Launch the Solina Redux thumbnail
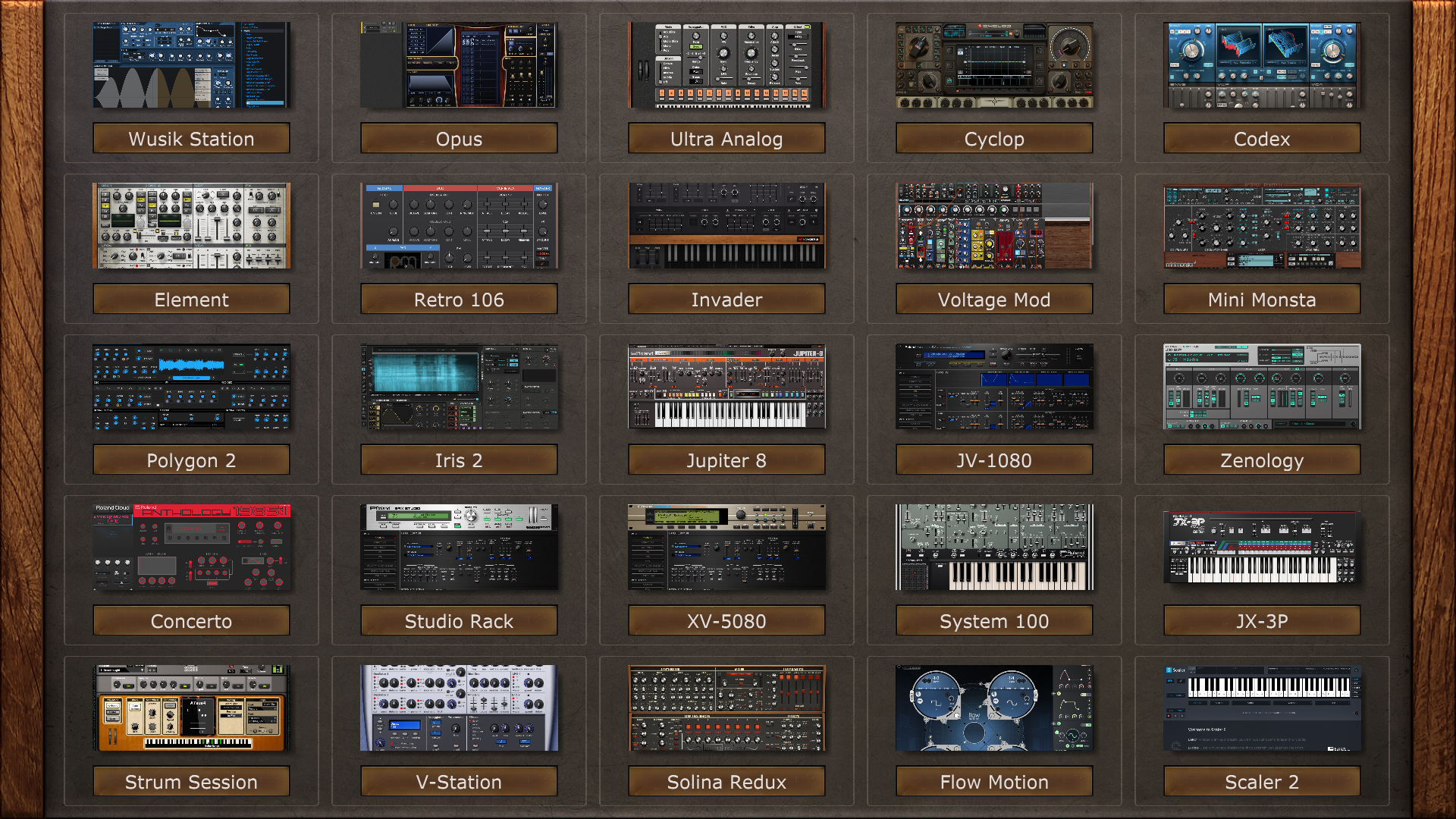This screenshot has width=1456, height=819. 726,708
